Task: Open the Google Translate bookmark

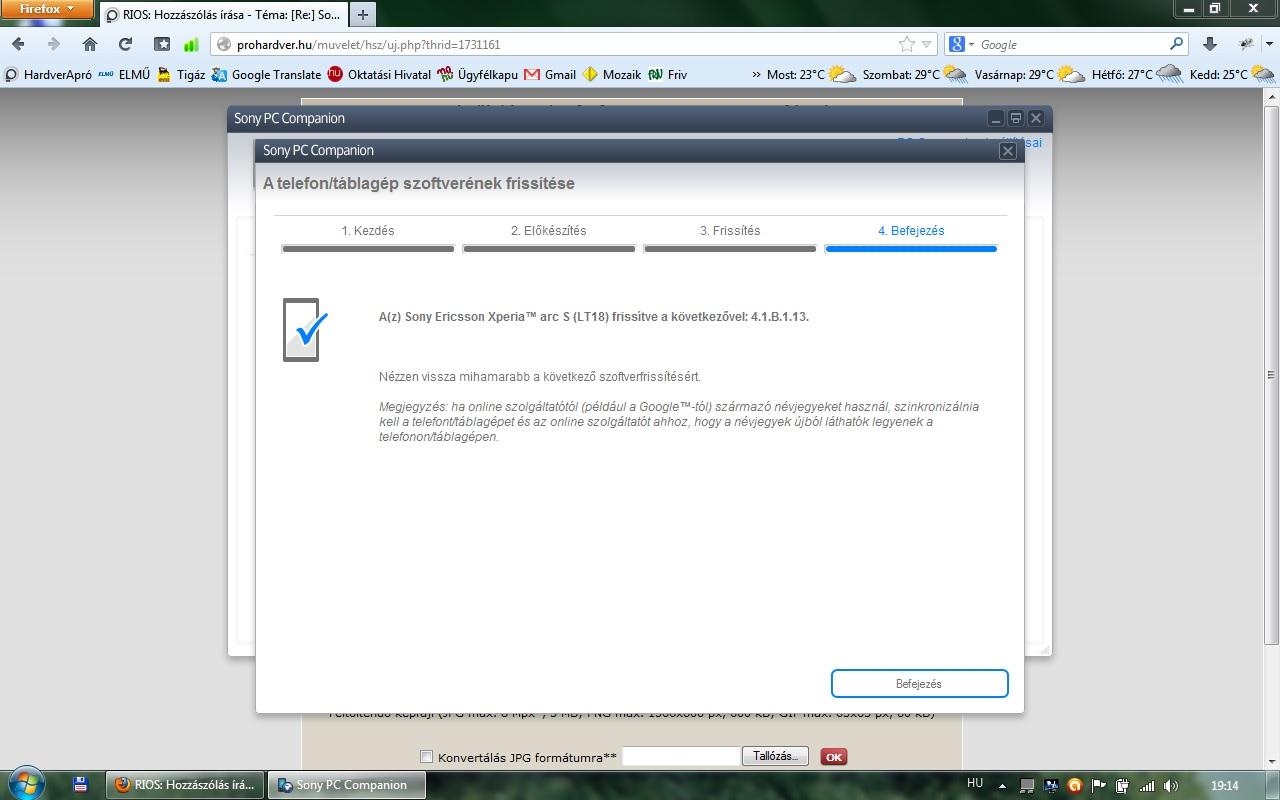Action: (267, 74)
